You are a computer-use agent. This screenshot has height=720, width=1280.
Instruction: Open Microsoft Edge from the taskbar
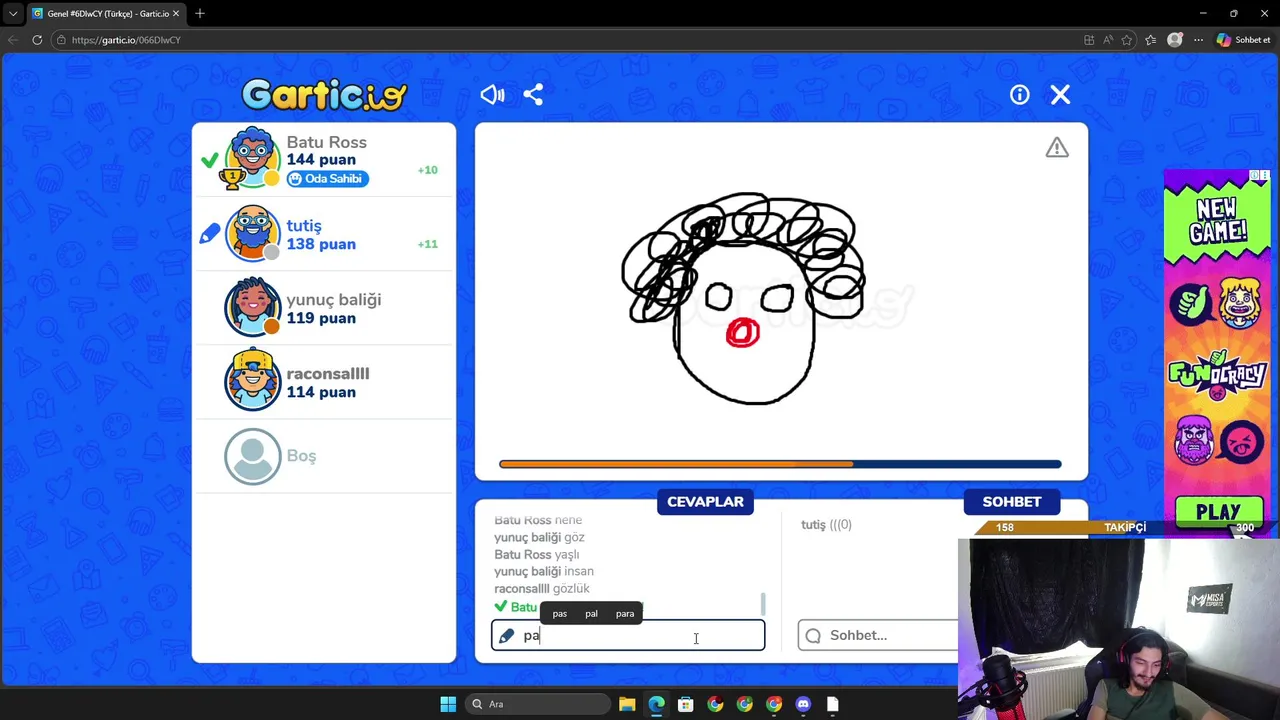tap(656, 704)
